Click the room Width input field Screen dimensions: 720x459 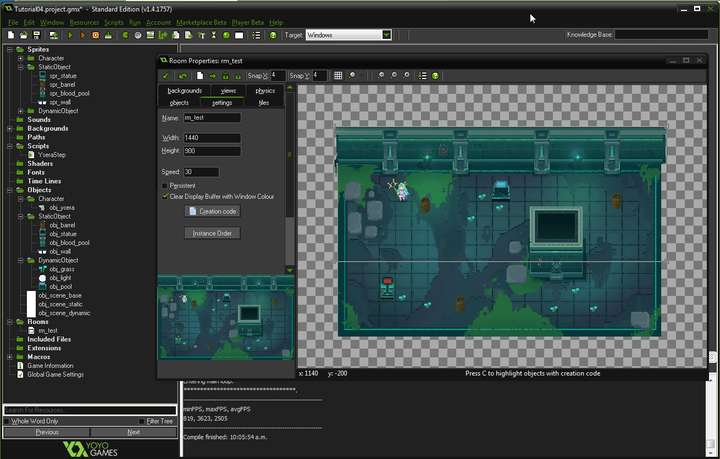[x=212, y=138]
